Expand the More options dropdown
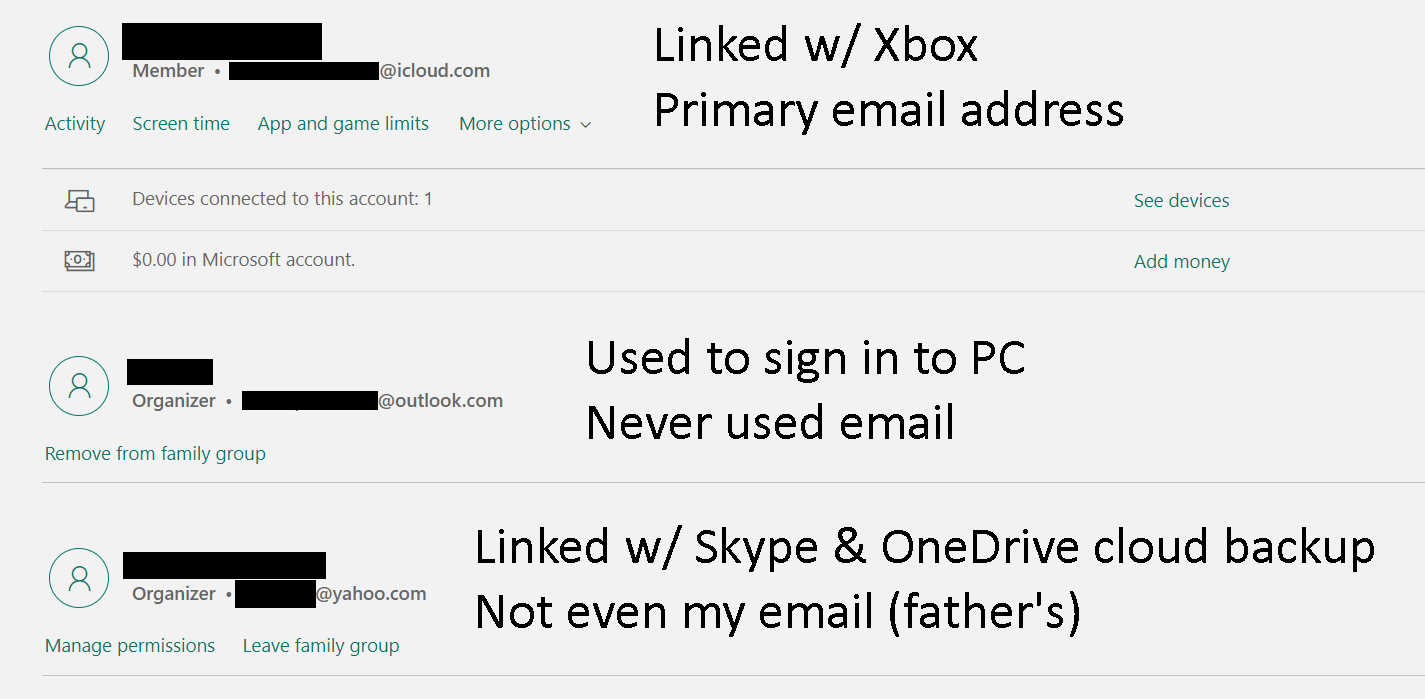1425x699 pixels. click(524, 123)
